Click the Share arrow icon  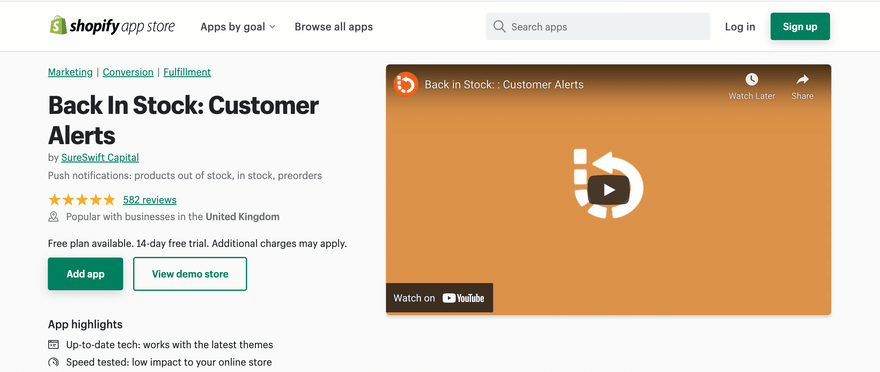point(803,79)
